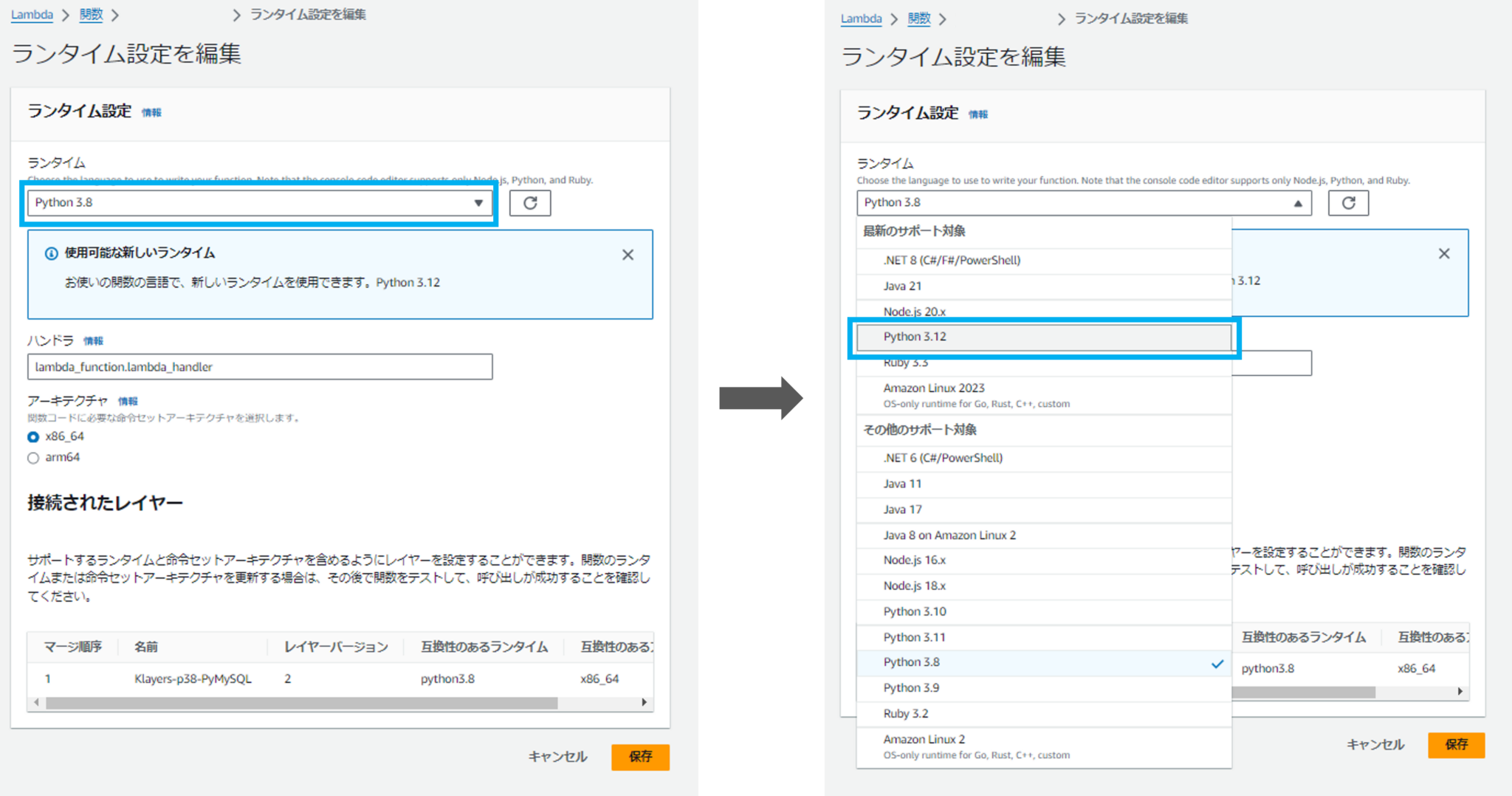Click the orange 保存 button

(x=639, y=756)
